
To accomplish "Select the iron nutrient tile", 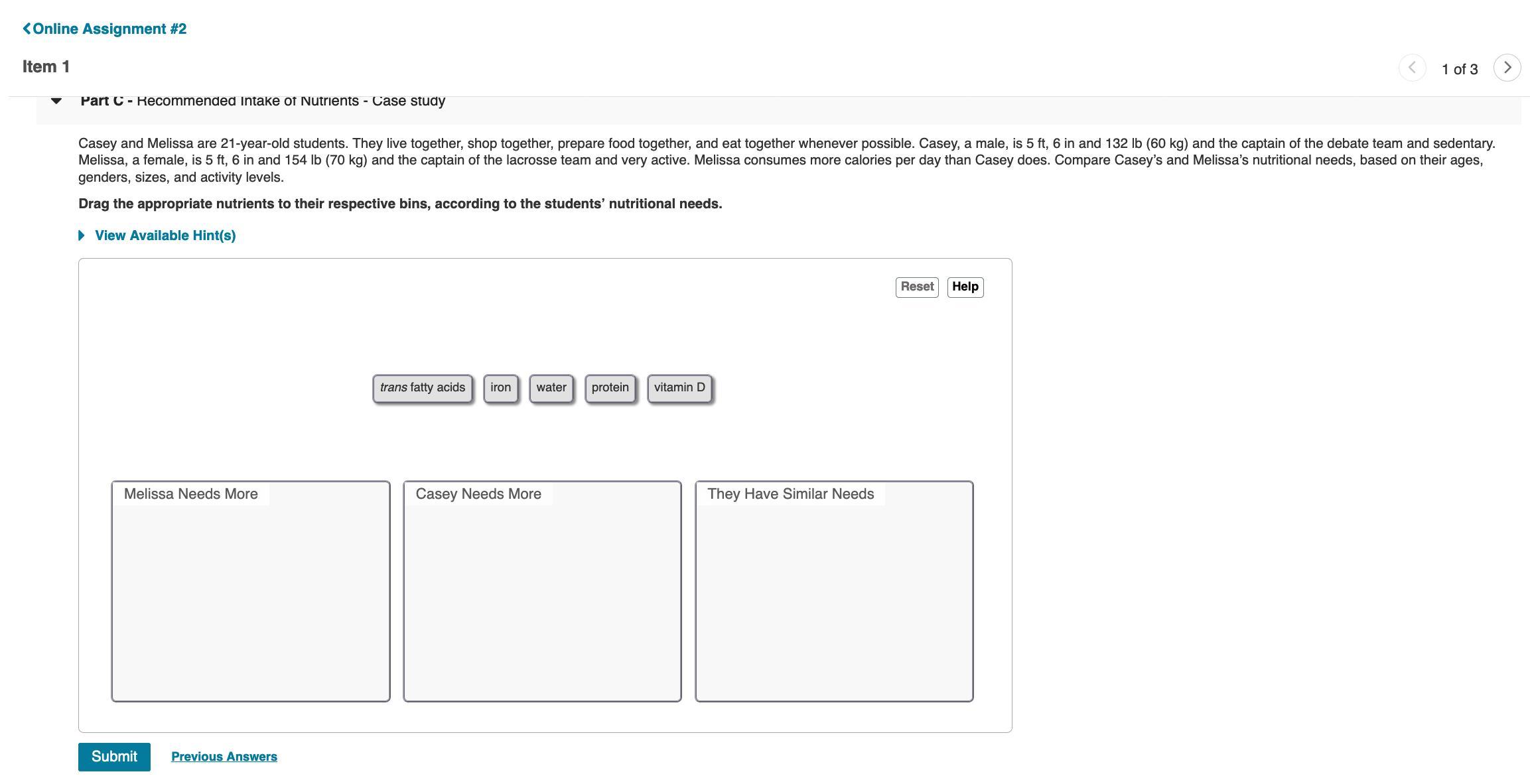I will tap(500, 388).
